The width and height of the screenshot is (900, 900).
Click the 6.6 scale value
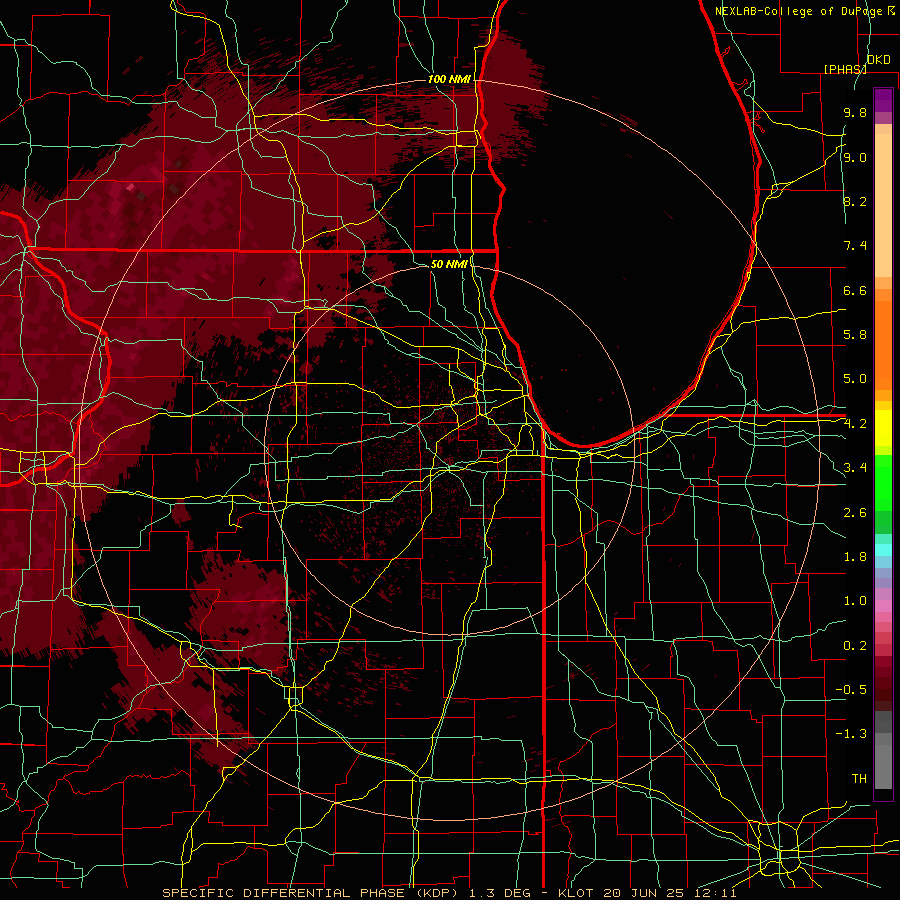point(855,290)
